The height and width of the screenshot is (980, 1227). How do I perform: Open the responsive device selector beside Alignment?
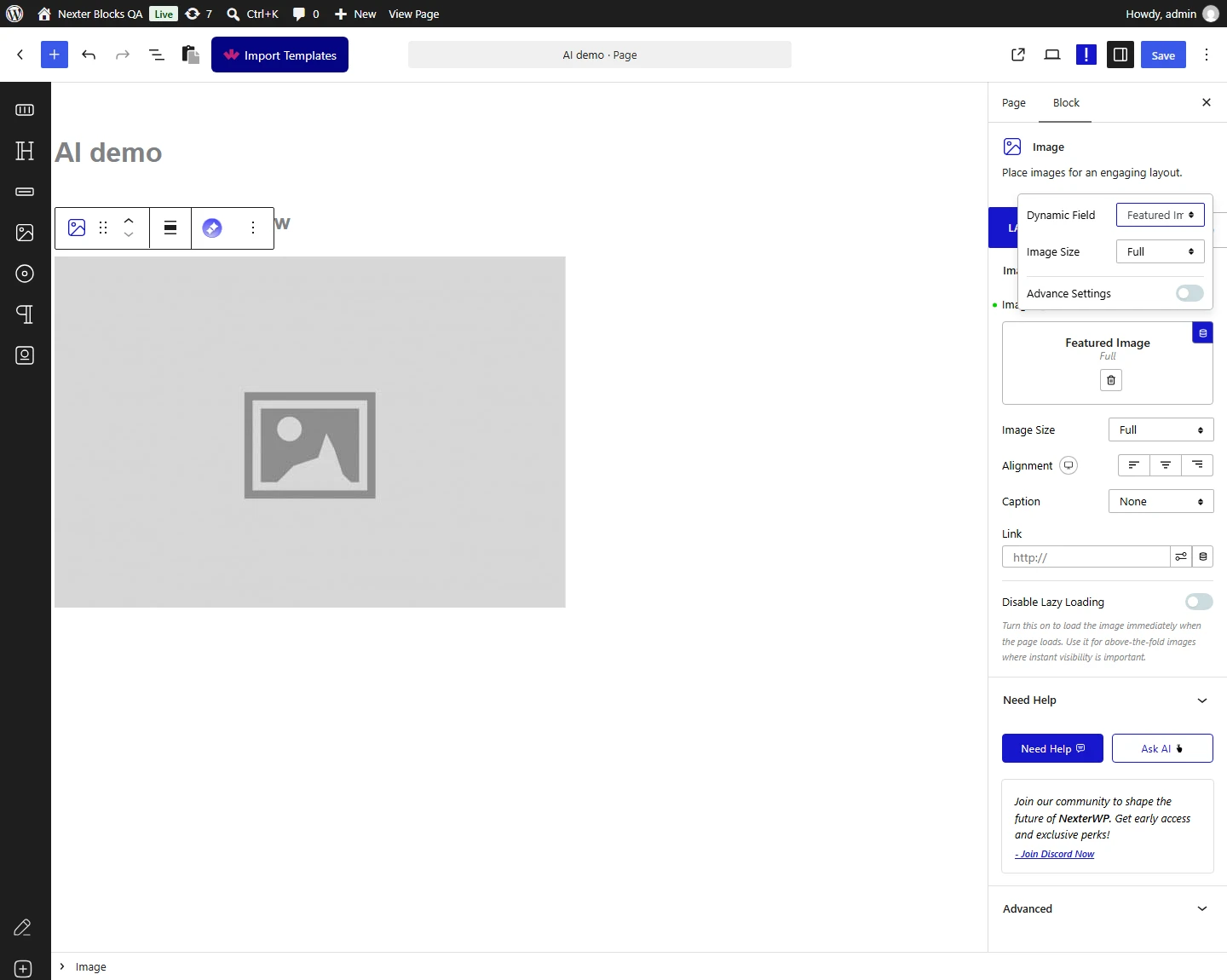[x=1069, y=465]
